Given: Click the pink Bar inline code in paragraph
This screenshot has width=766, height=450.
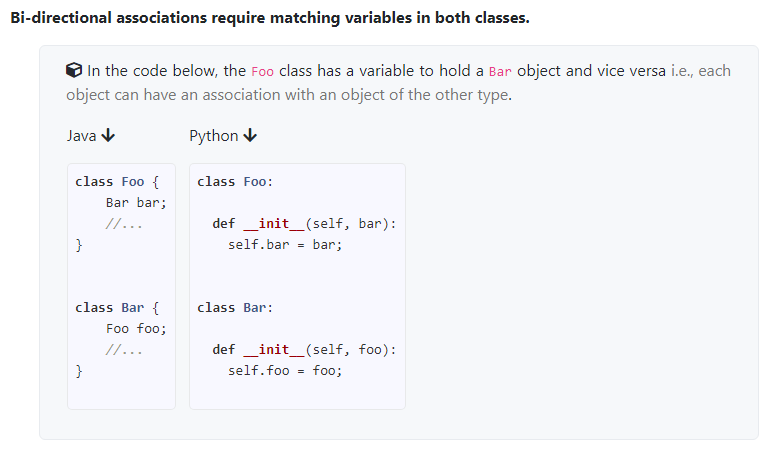Looking at the screenshot, I should 500,72.
